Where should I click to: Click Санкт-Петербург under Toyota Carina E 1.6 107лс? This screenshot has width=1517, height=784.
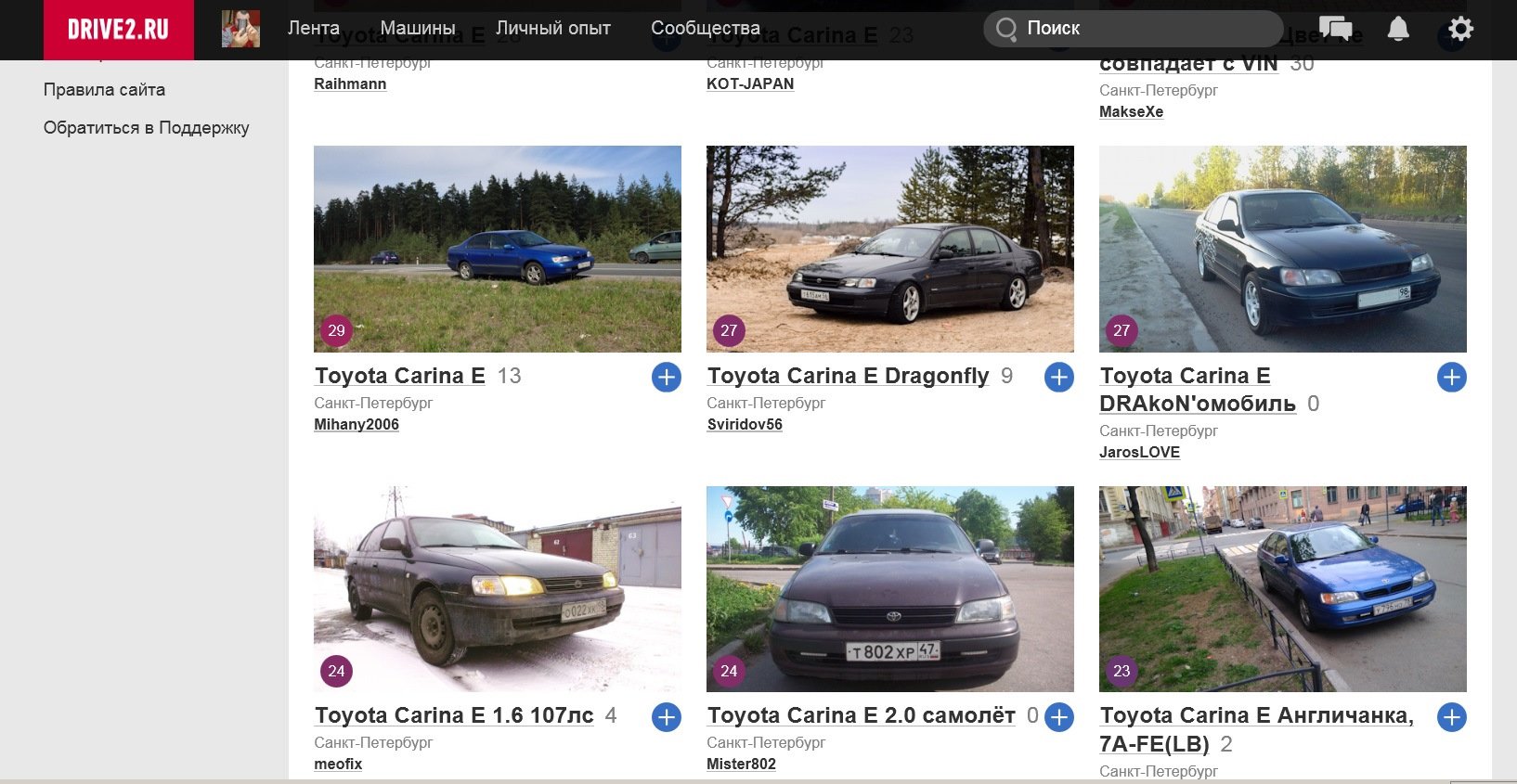click(x=373, y=742)
